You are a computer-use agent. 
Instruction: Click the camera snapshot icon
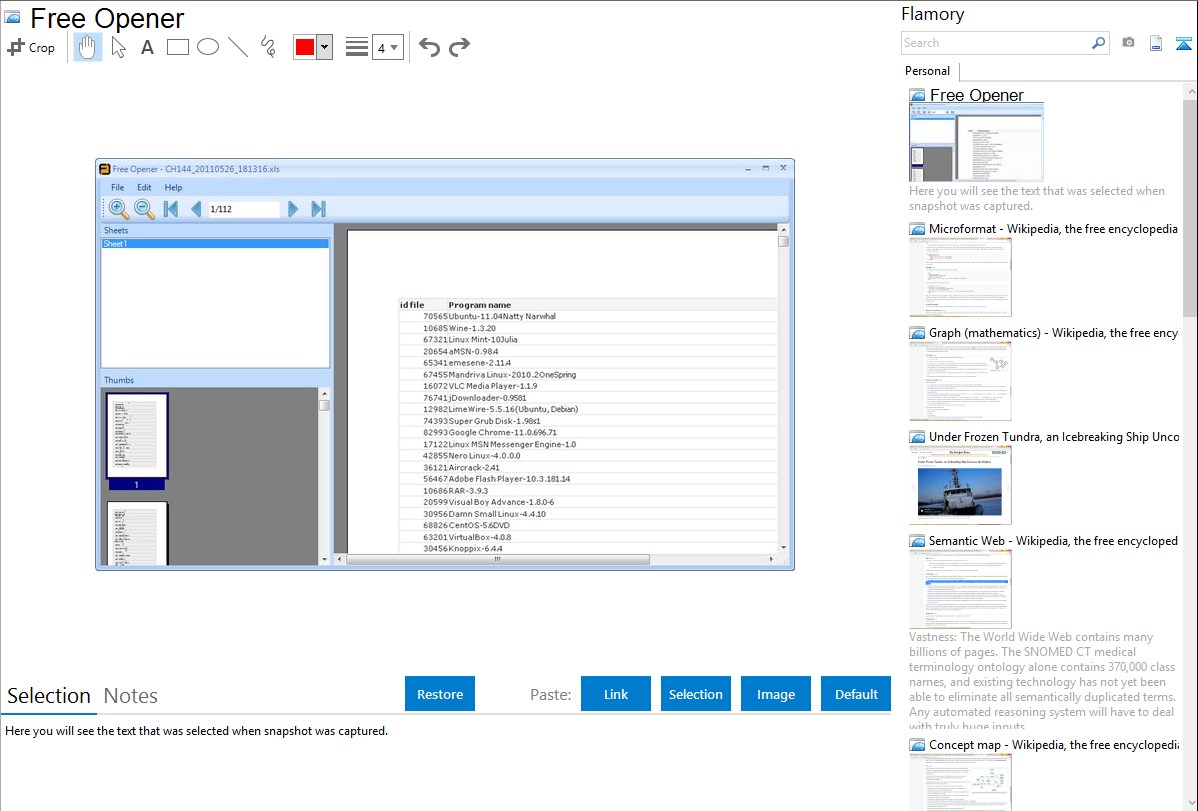pos(1128,43)
